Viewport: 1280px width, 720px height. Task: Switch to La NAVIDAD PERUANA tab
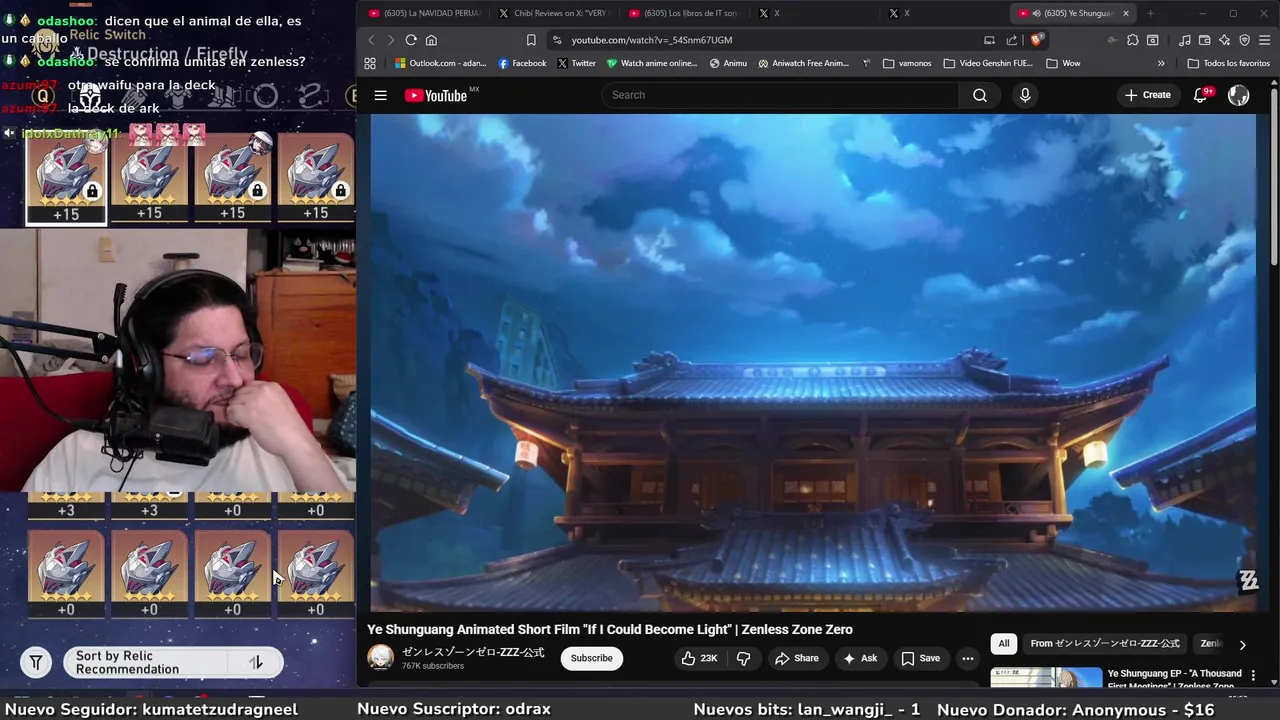(425, 13)
